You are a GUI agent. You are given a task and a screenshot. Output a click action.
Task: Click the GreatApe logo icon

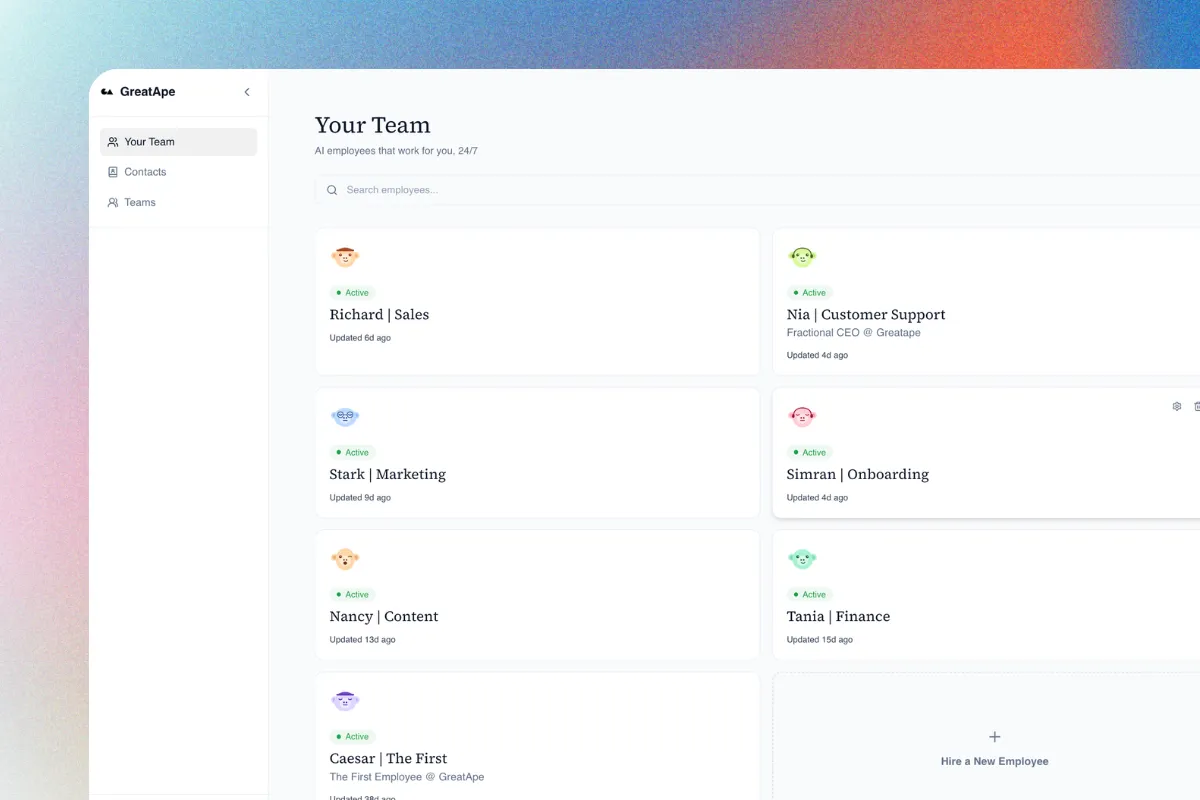109,91
